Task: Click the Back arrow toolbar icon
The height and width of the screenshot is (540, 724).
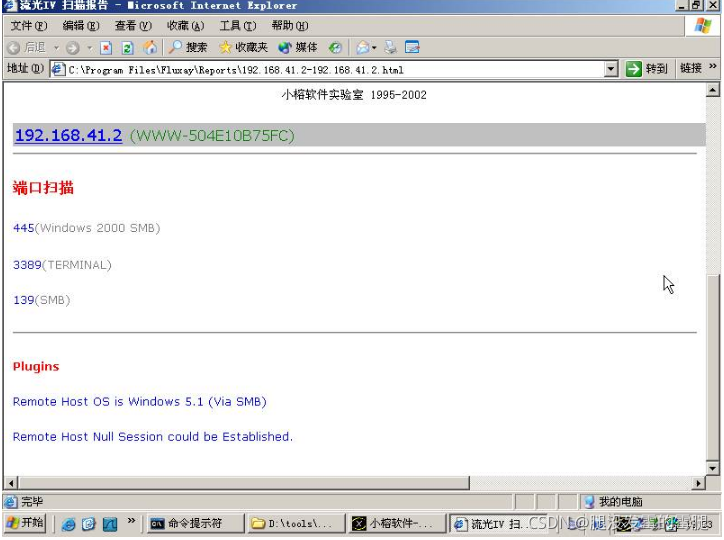Action: point(14,48)
